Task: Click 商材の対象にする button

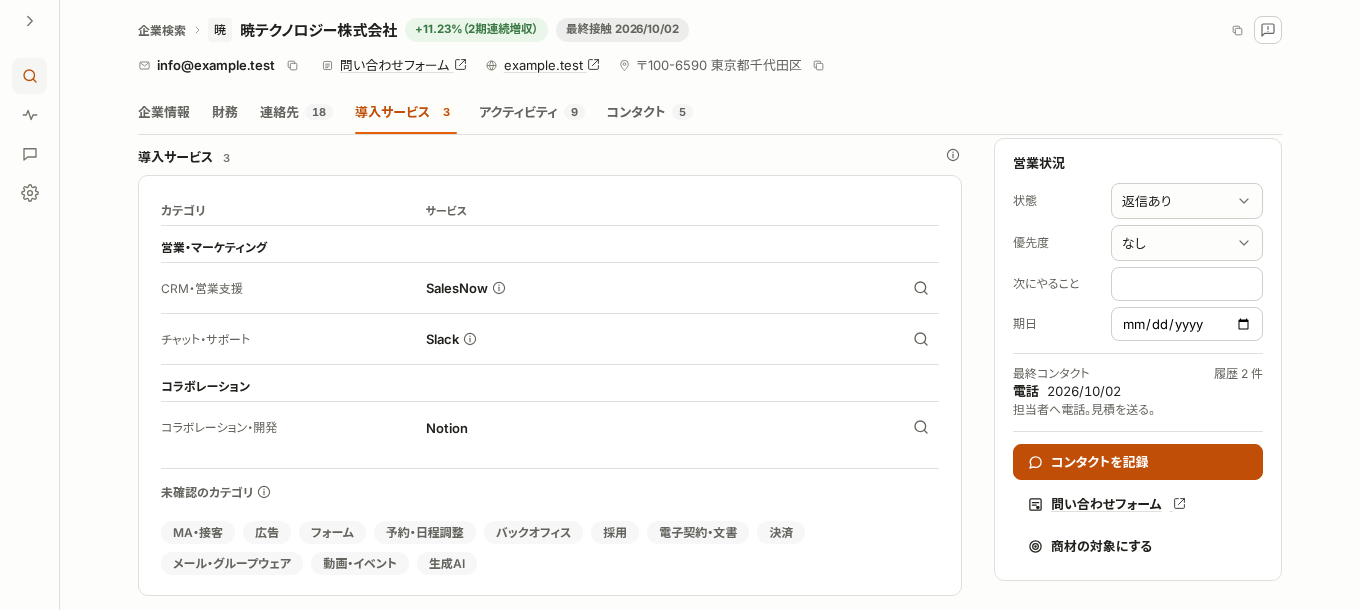Action: pos(1090,546)
